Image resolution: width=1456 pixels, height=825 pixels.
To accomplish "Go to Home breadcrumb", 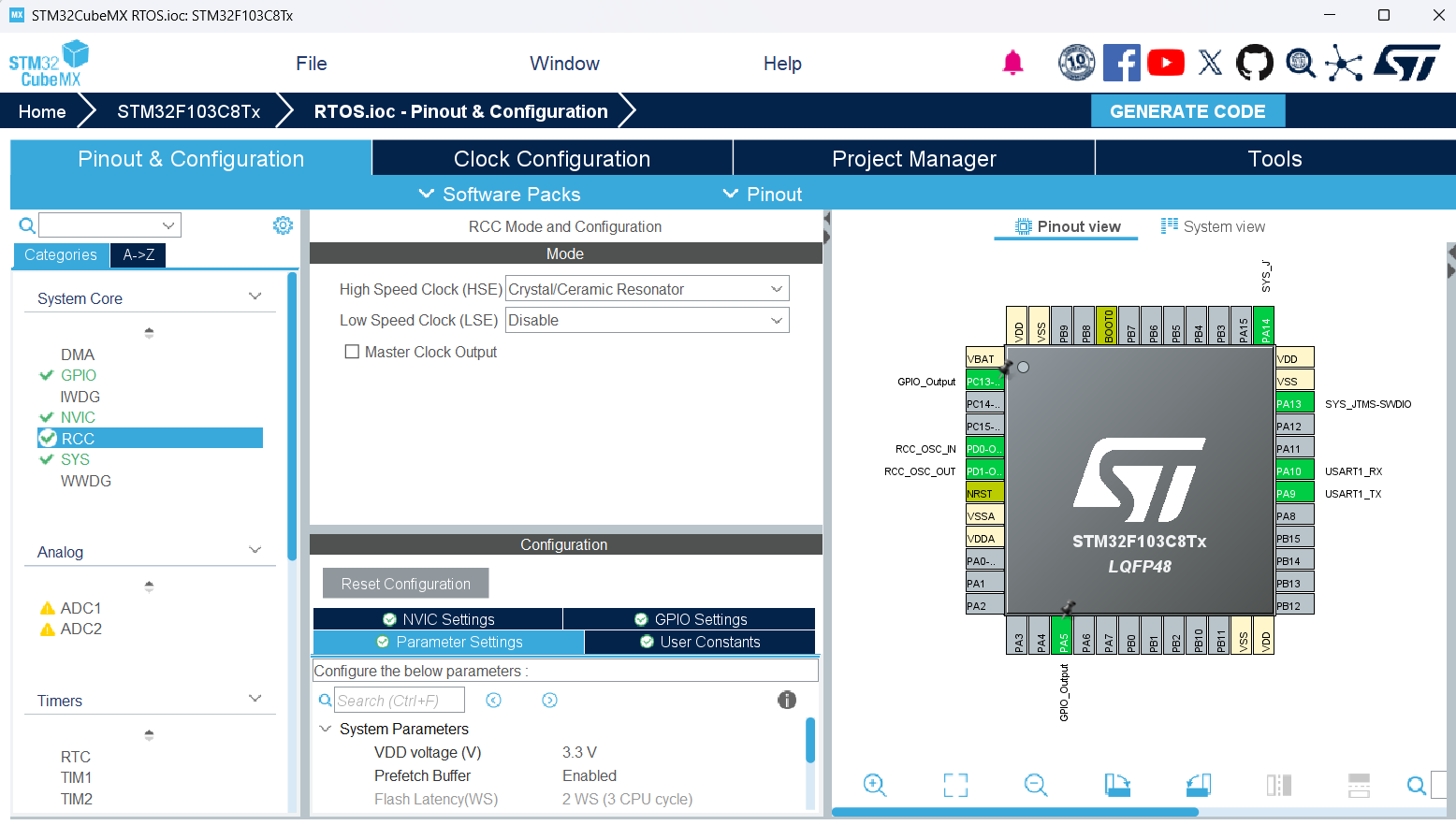I will pos(42,111).
